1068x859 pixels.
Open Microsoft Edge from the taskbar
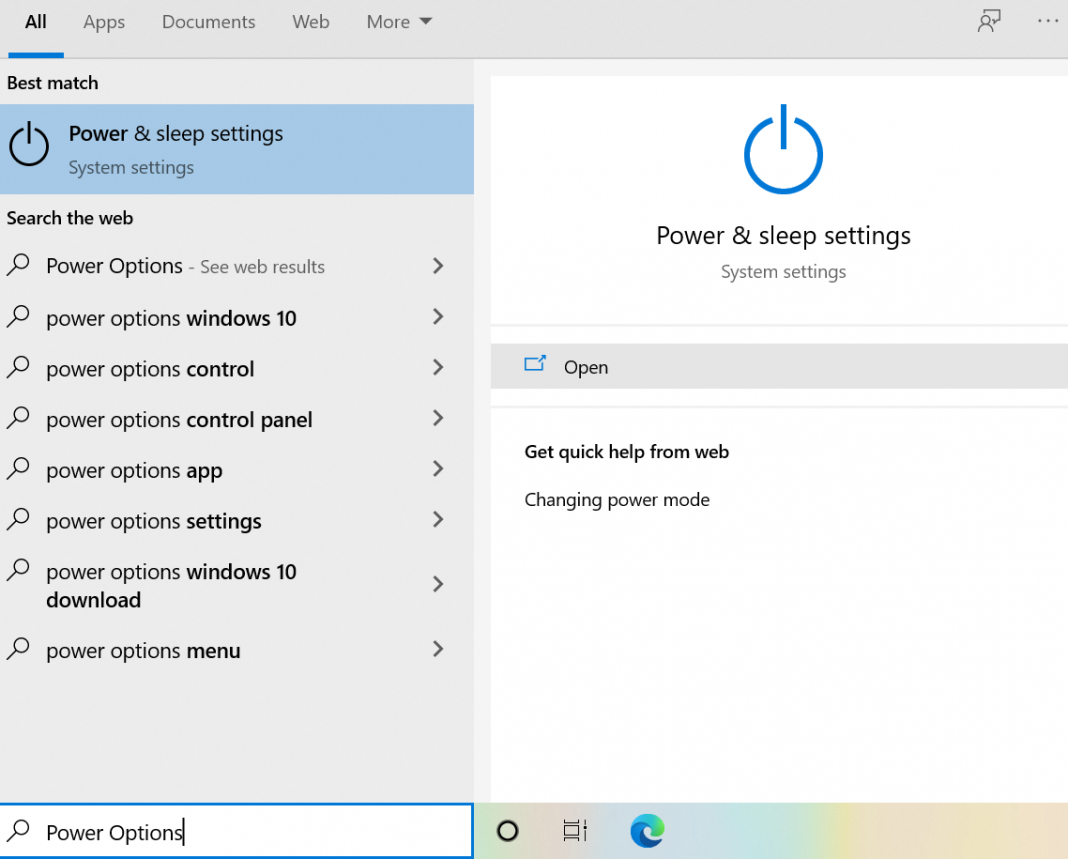(x=647, y=830)
